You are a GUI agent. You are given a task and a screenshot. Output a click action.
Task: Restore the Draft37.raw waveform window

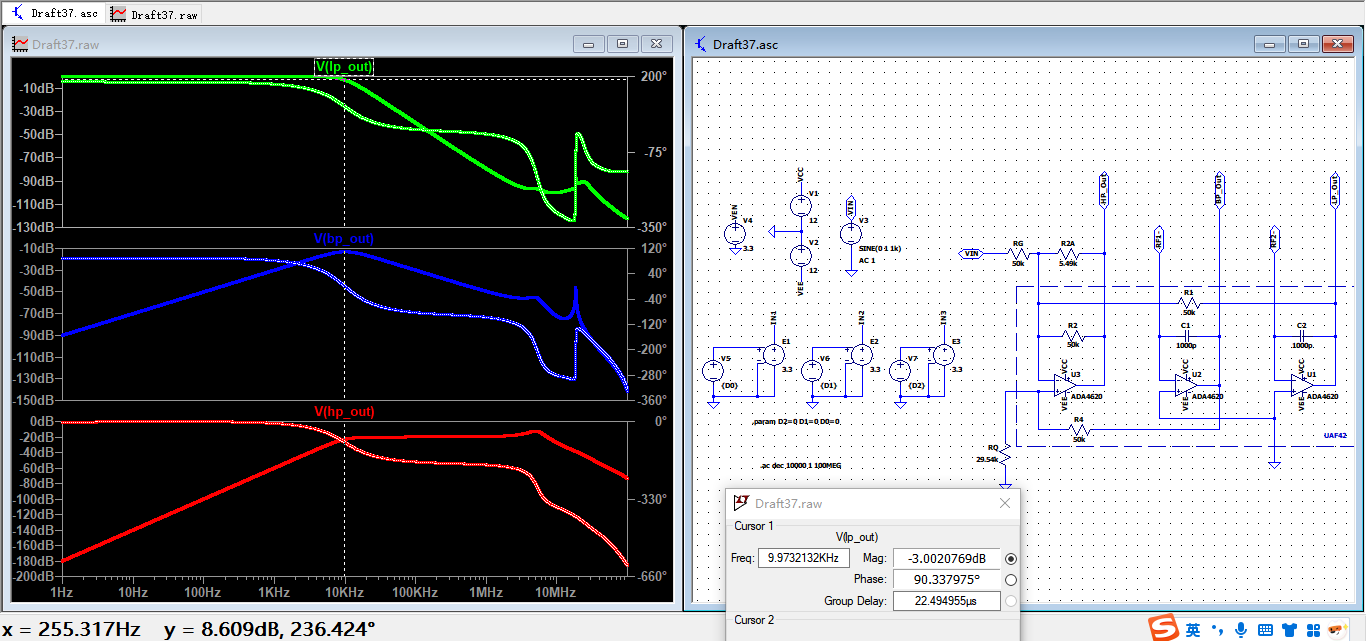[623, 44]
